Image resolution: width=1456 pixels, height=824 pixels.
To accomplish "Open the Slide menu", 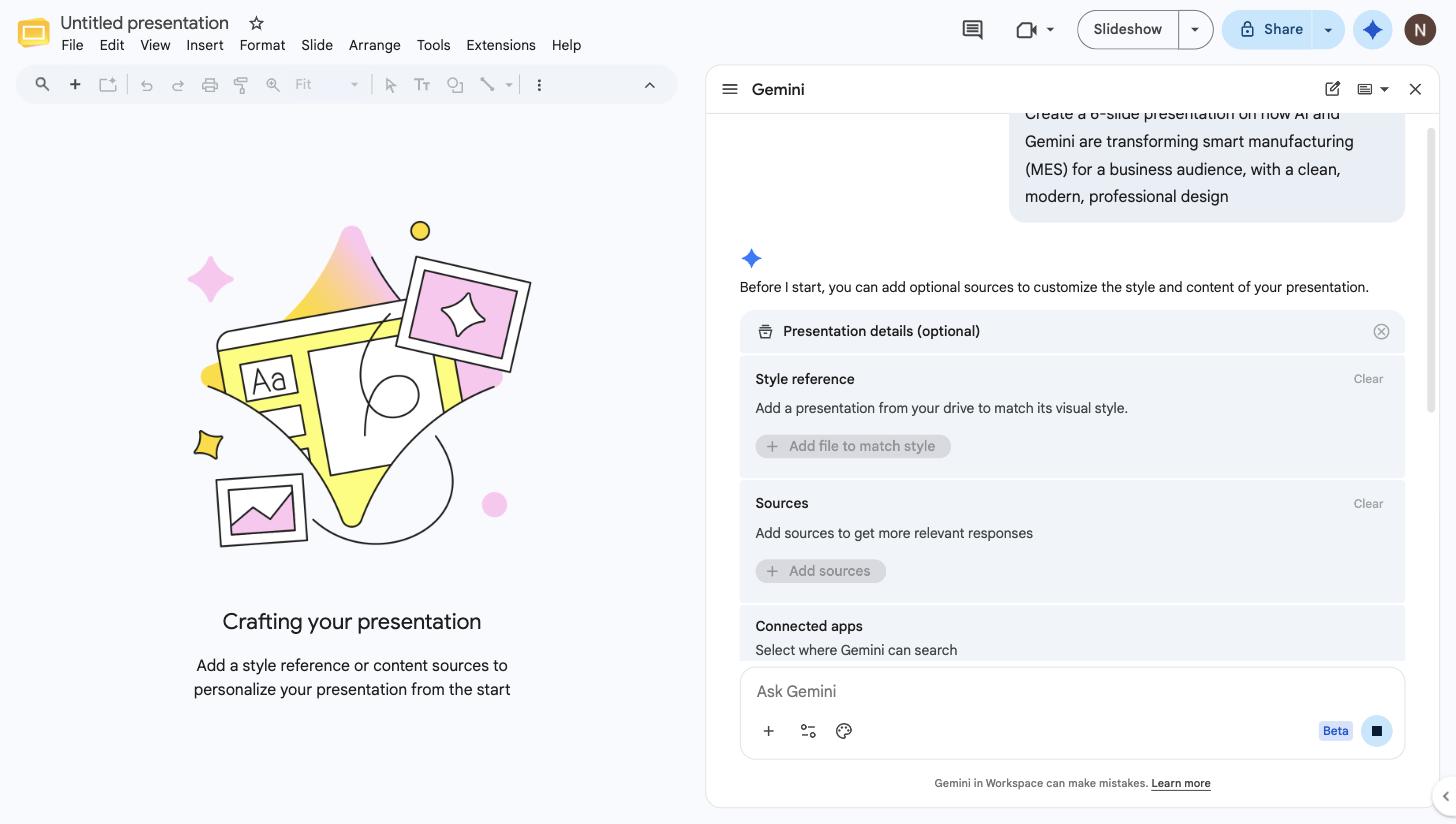I will 317,45.
